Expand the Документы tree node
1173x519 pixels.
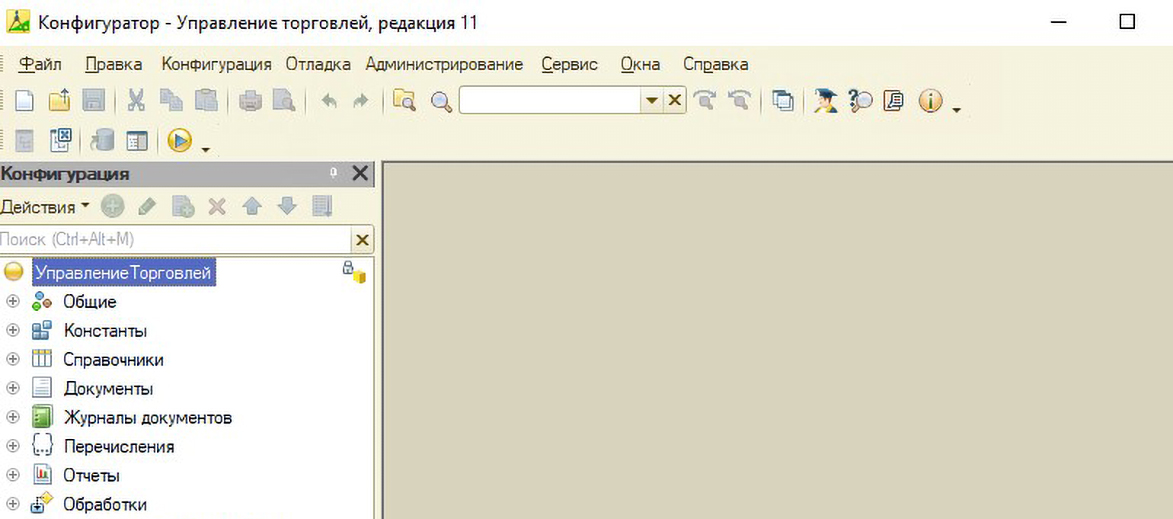coord(13,389)
